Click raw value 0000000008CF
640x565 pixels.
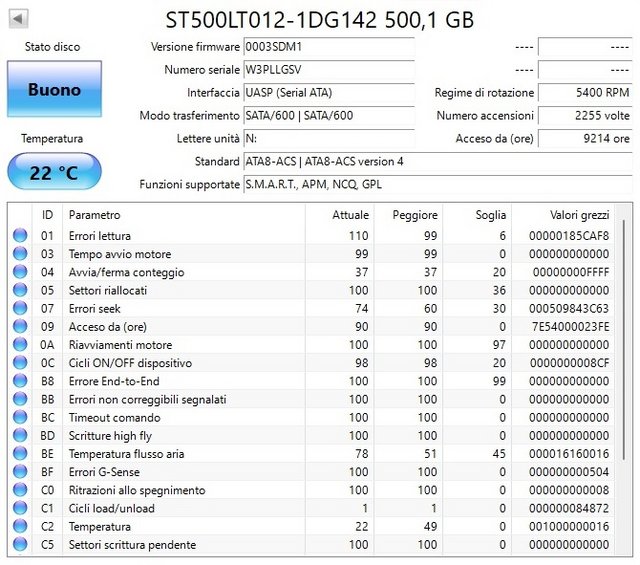[570, 363]
